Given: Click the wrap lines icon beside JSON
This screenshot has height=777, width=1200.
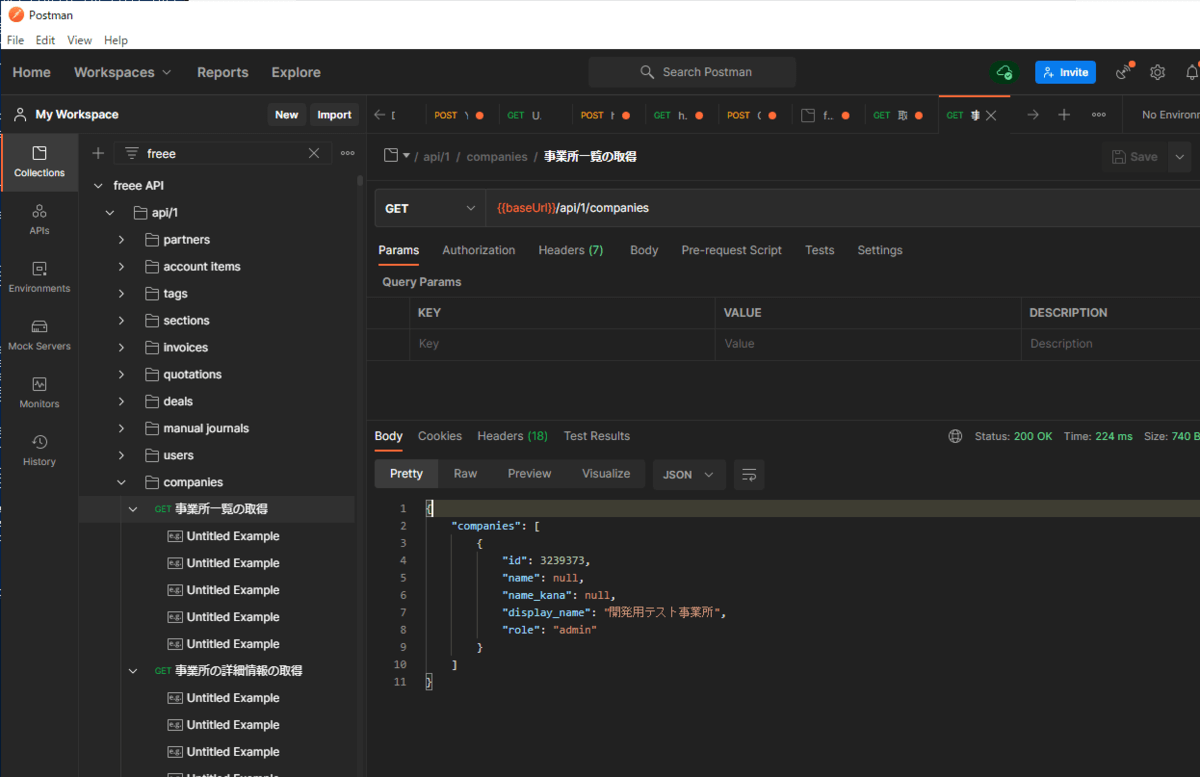Looking at the screenshot, I should pos(749,474).
